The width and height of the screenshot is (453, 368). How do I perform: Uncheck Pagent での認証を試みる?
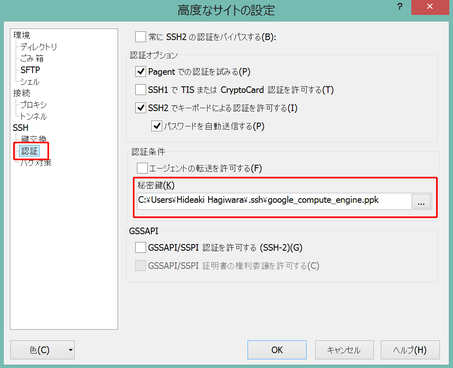[x=140, y=71]
